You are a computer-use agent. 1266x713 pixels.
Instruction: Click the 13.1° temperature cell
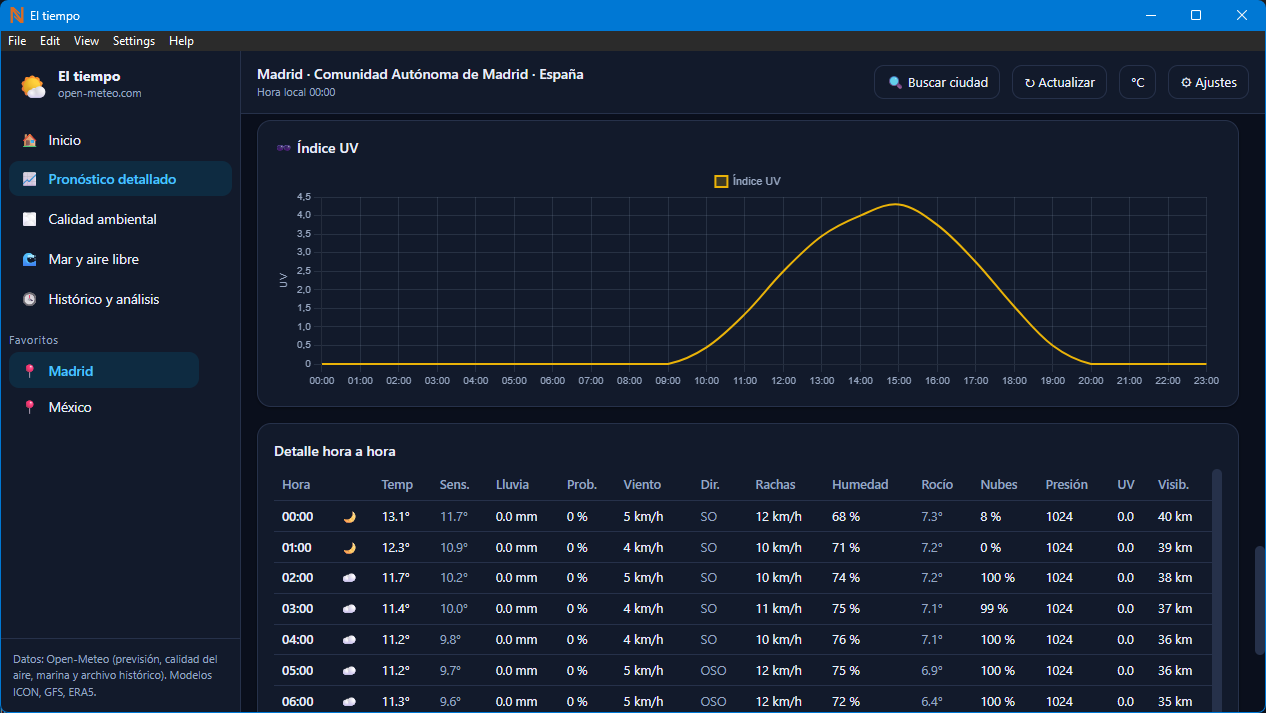click(396, 517)
